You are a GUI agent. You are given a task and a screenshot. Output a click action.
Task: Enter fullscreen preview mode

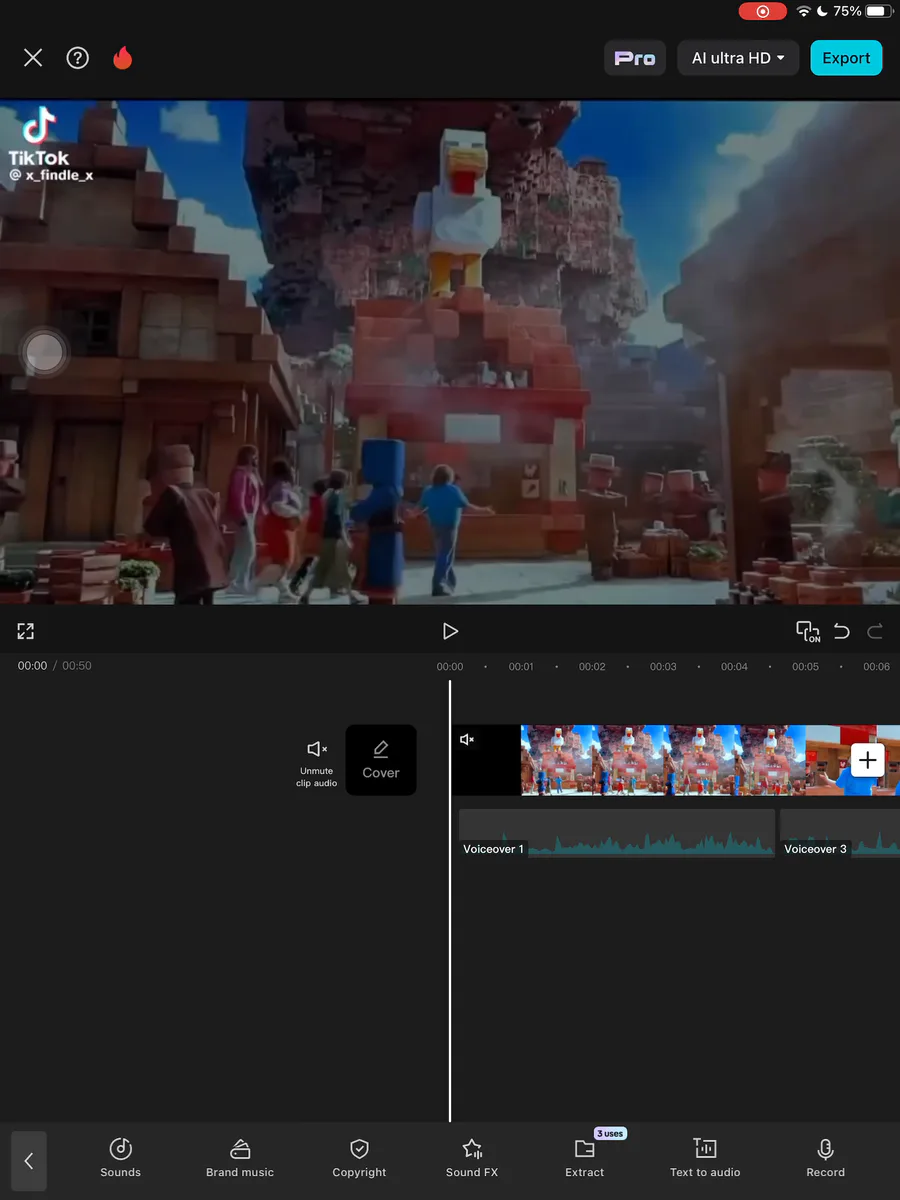[x=26, y=631]
